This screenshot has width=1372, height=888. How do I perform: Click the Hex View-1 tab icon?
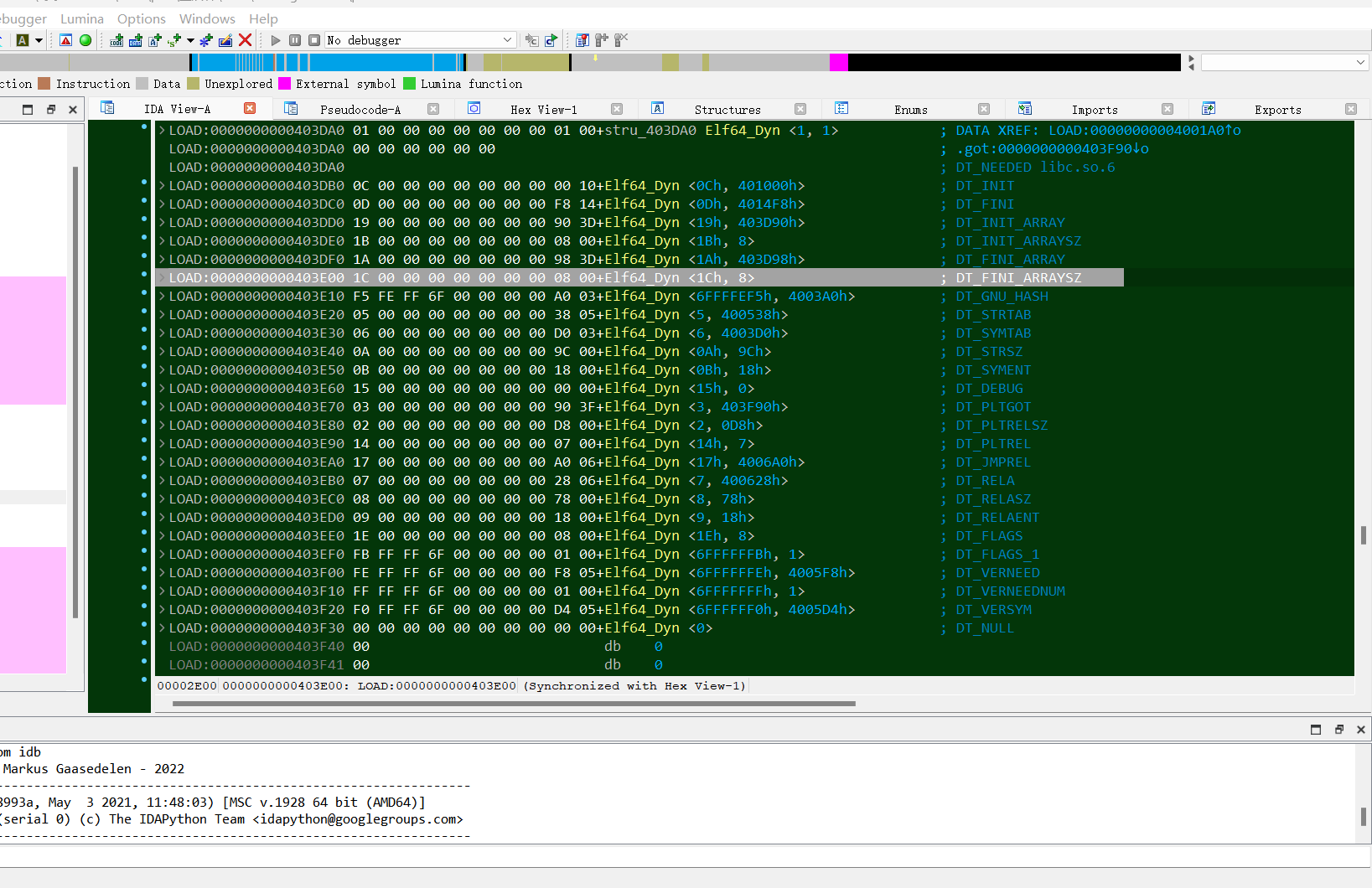click(474, 108)
